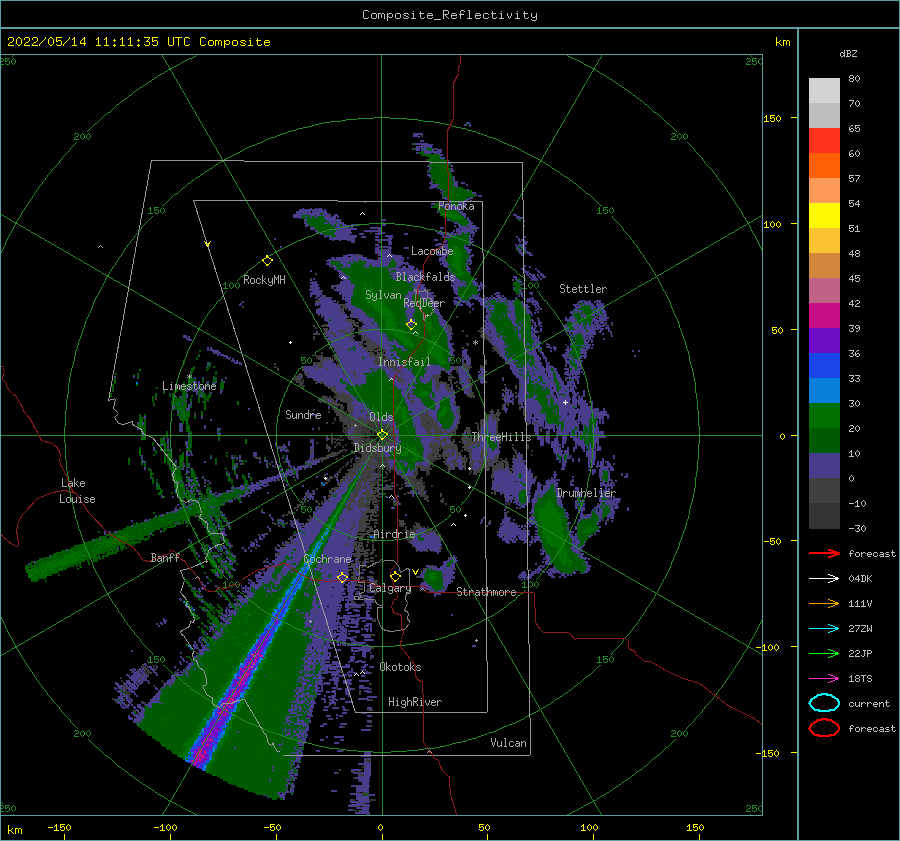Click the yellow diamond marker below Cochrane
Viewport: 900px width, 841px height.
[342, 577]
